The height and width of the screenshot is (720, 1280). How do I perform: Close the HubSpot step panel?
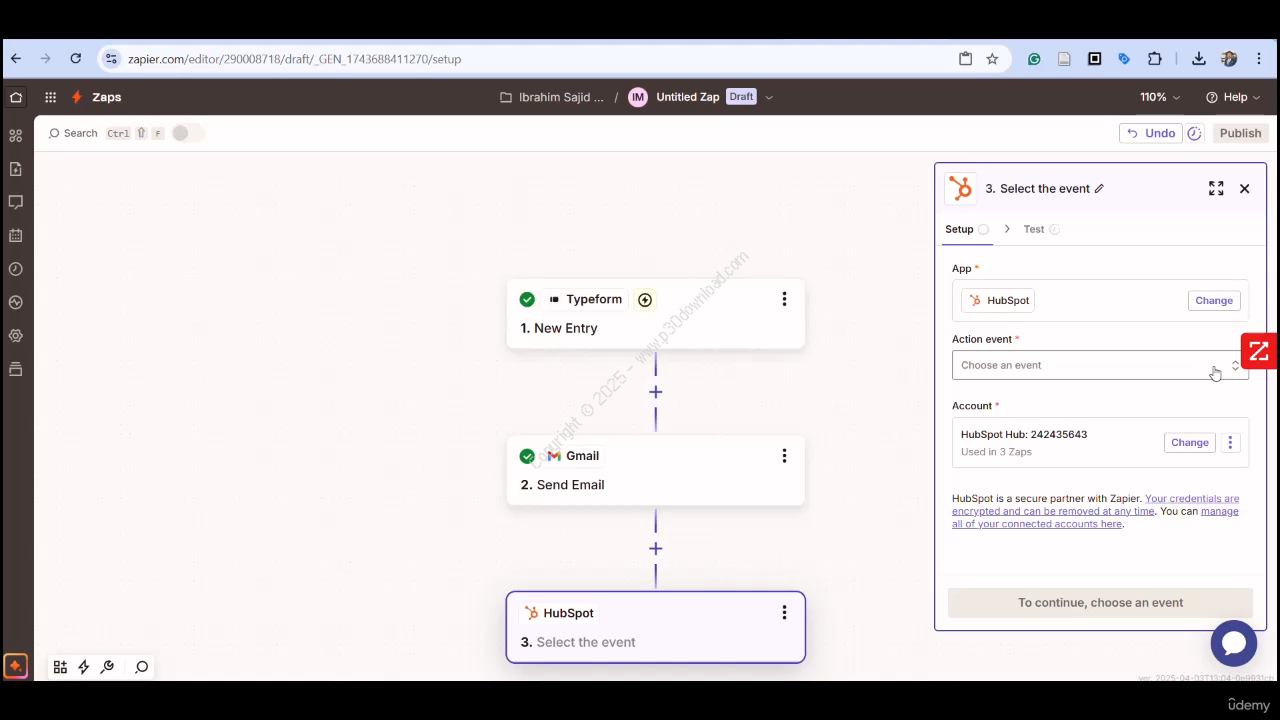click(x=1245, y=188)
